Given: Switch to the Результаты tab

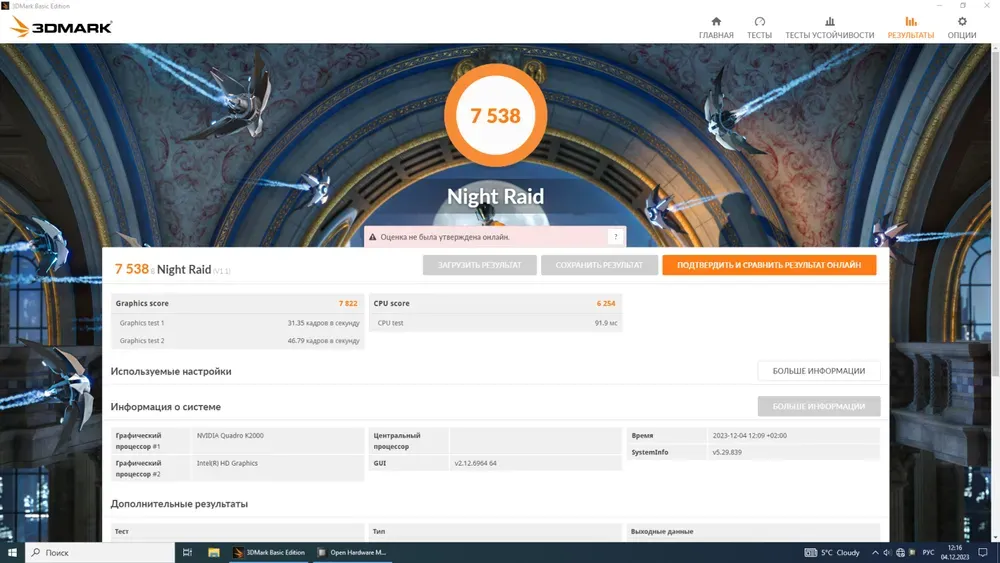Looking at the screenshot, I should pyautogui.click(x=910, y=27).
